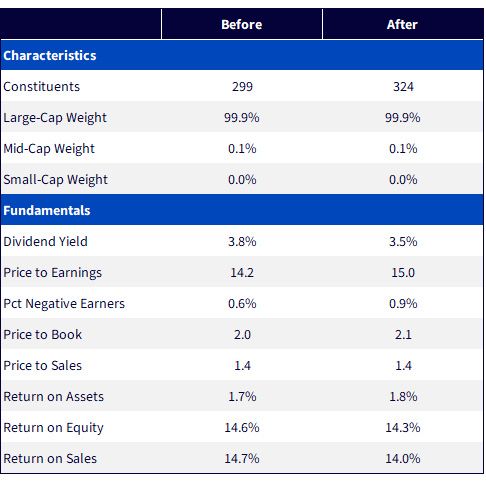Click the Before column header
486x484 pixels.
(x=242, y=24)
